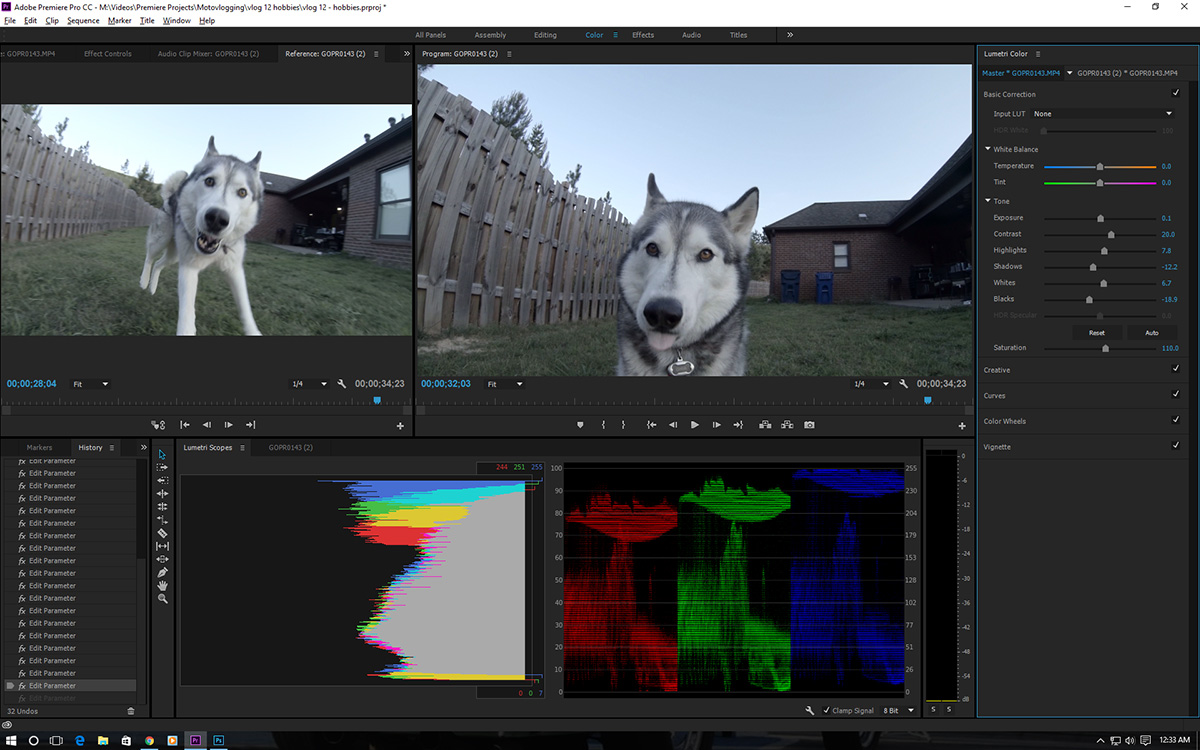Open the File menu
1200x750 pixels.
9,20
